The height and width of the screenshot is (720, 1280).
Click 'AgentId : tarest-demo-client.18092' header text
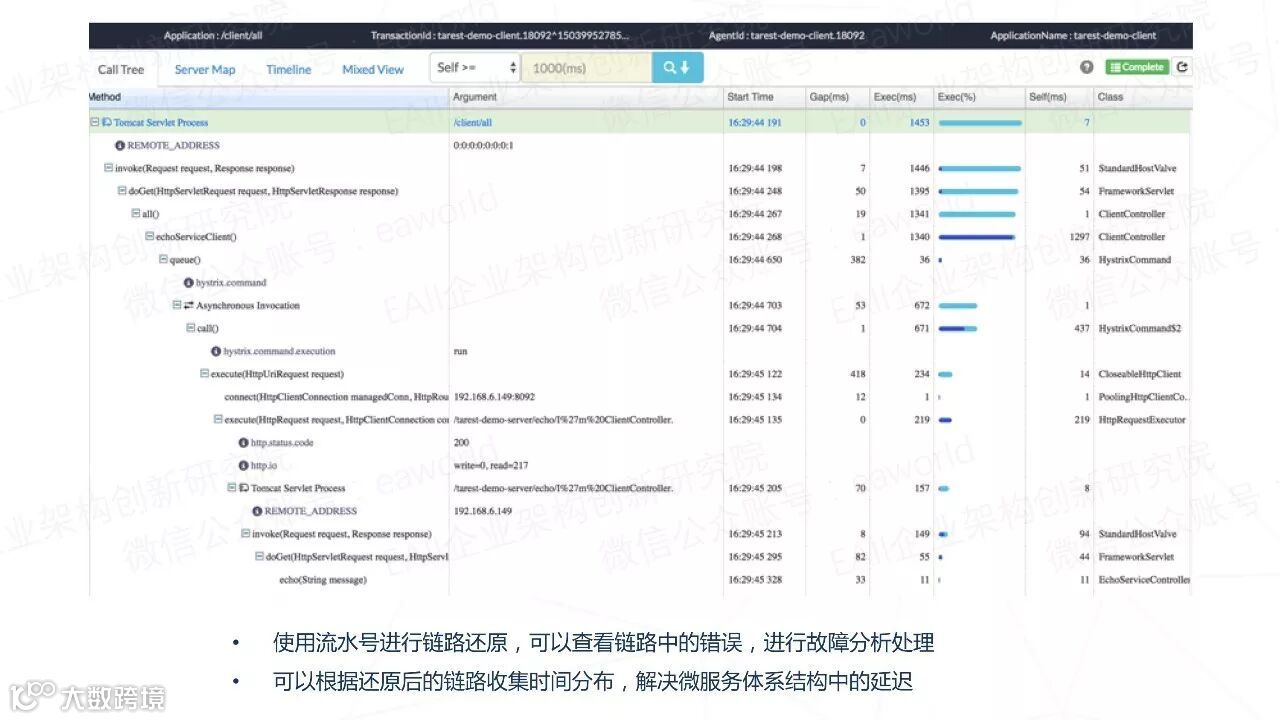tap(786, 36)
